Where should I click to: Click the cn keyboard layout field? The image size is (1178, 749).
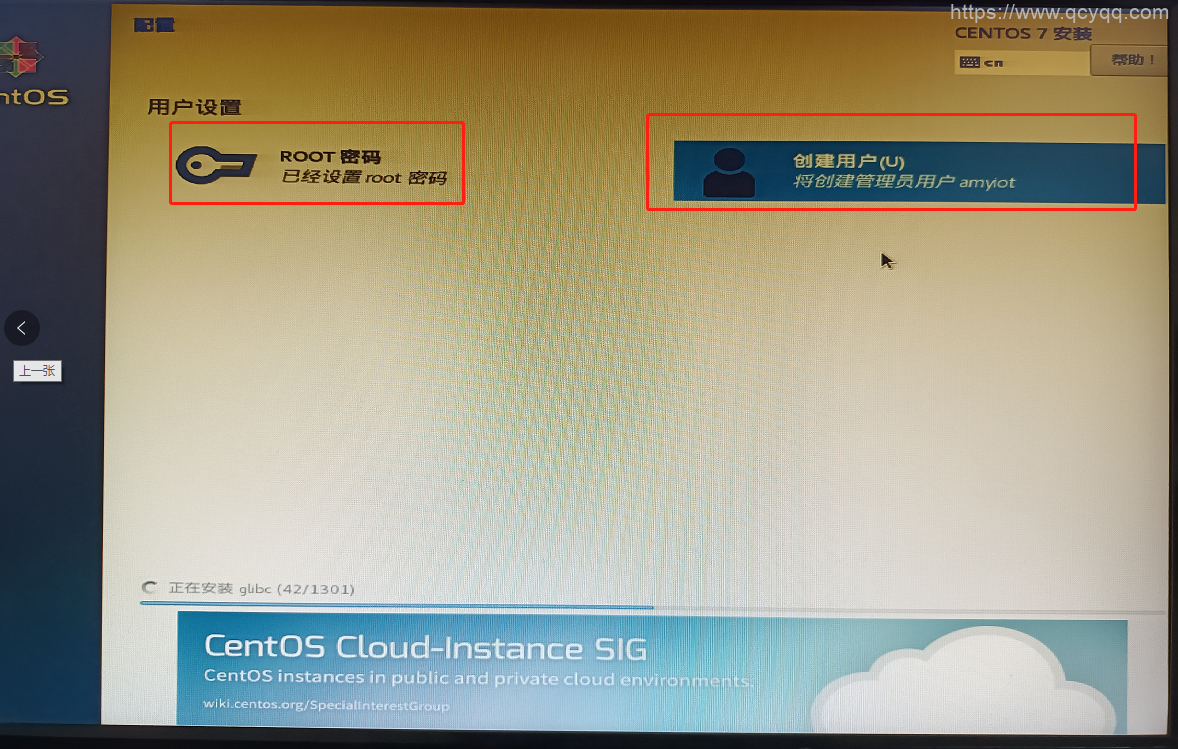[x=1020, y=62]
